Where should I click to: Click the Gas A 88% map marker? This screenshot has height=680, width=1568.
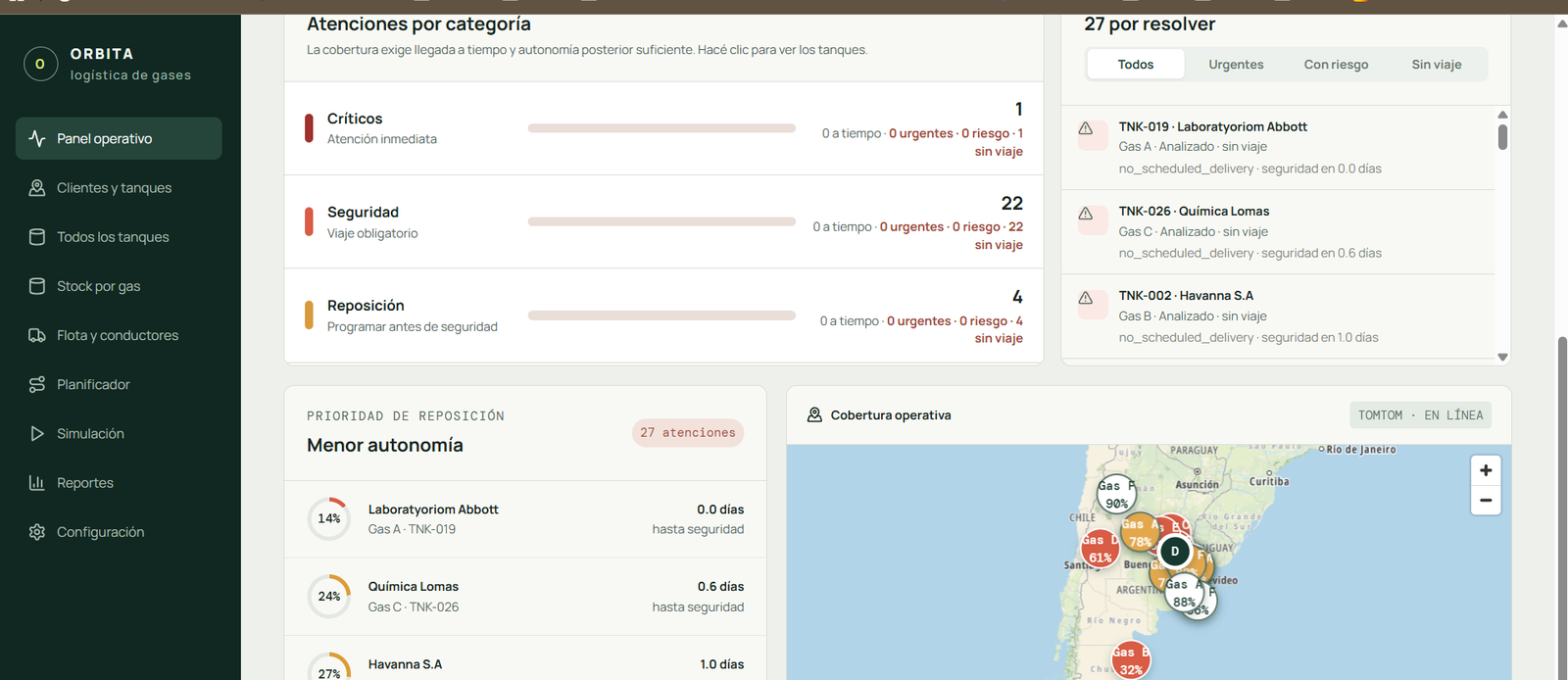(x=1184, y=594)
